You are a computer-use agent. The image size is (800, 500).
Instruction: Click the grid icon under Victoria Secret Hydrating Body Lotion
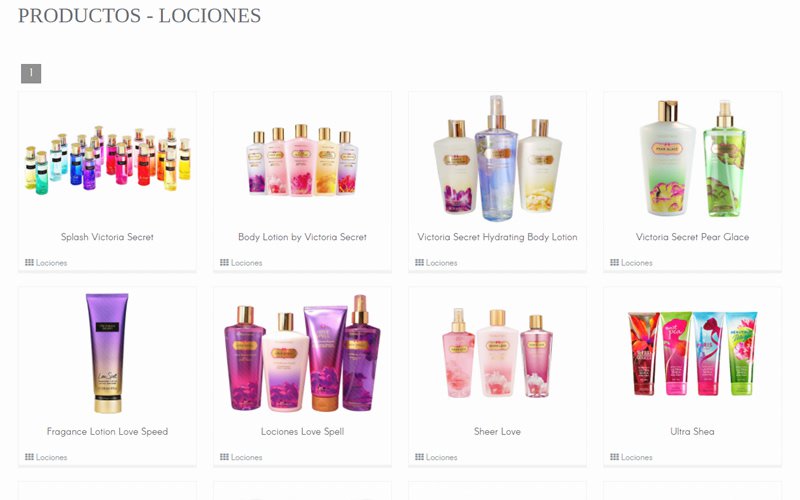click(419, 262)
